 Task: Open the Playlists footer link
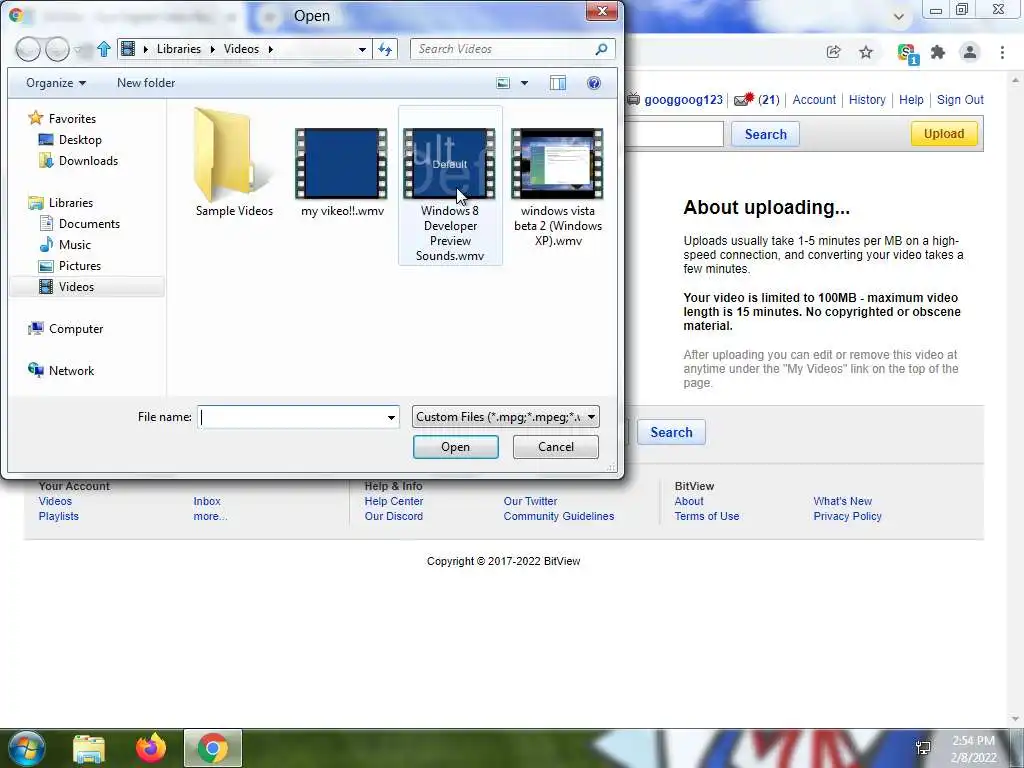click(58, 516)
